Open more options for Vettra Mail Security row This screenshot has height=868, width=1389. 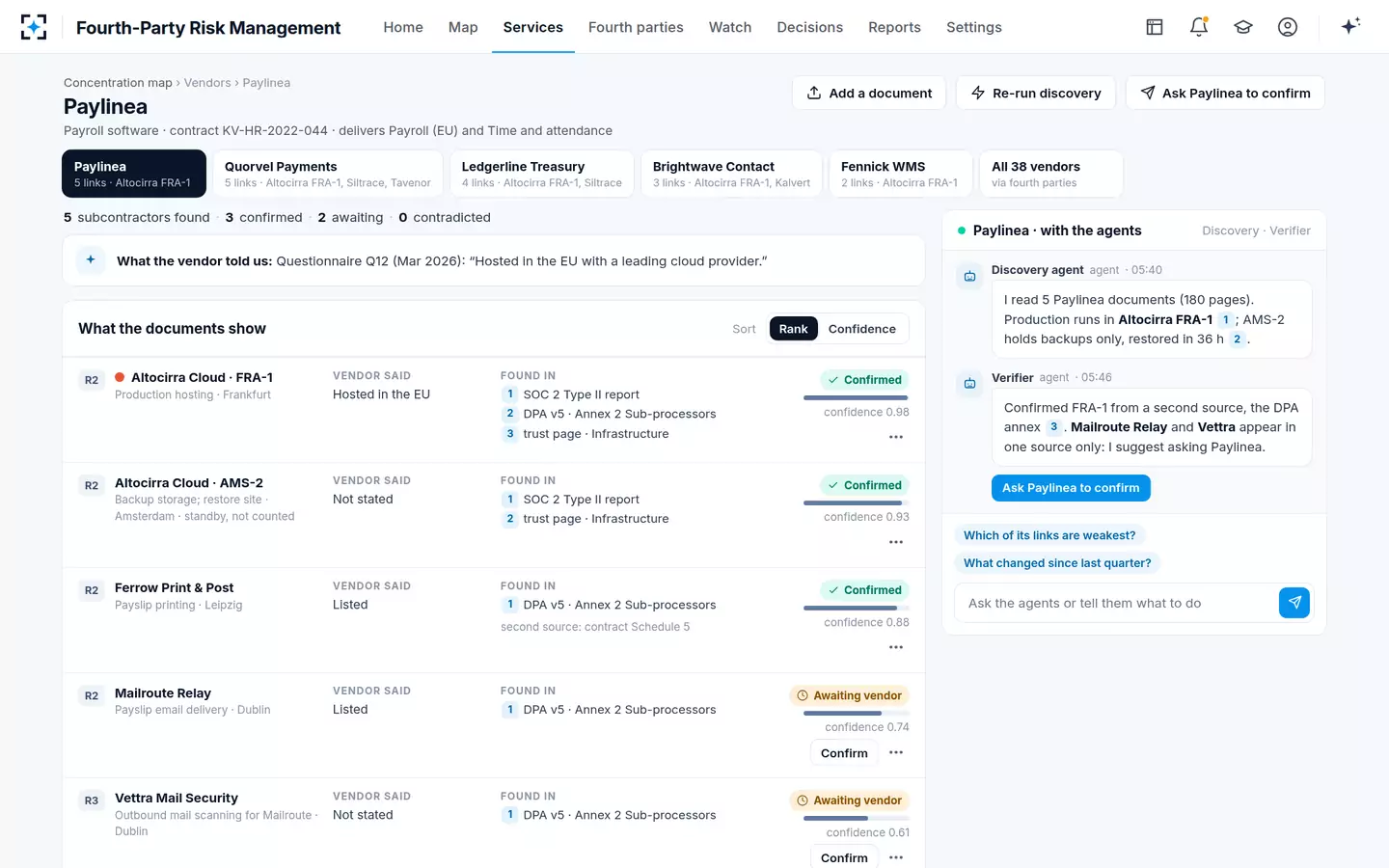pos(896,857)
